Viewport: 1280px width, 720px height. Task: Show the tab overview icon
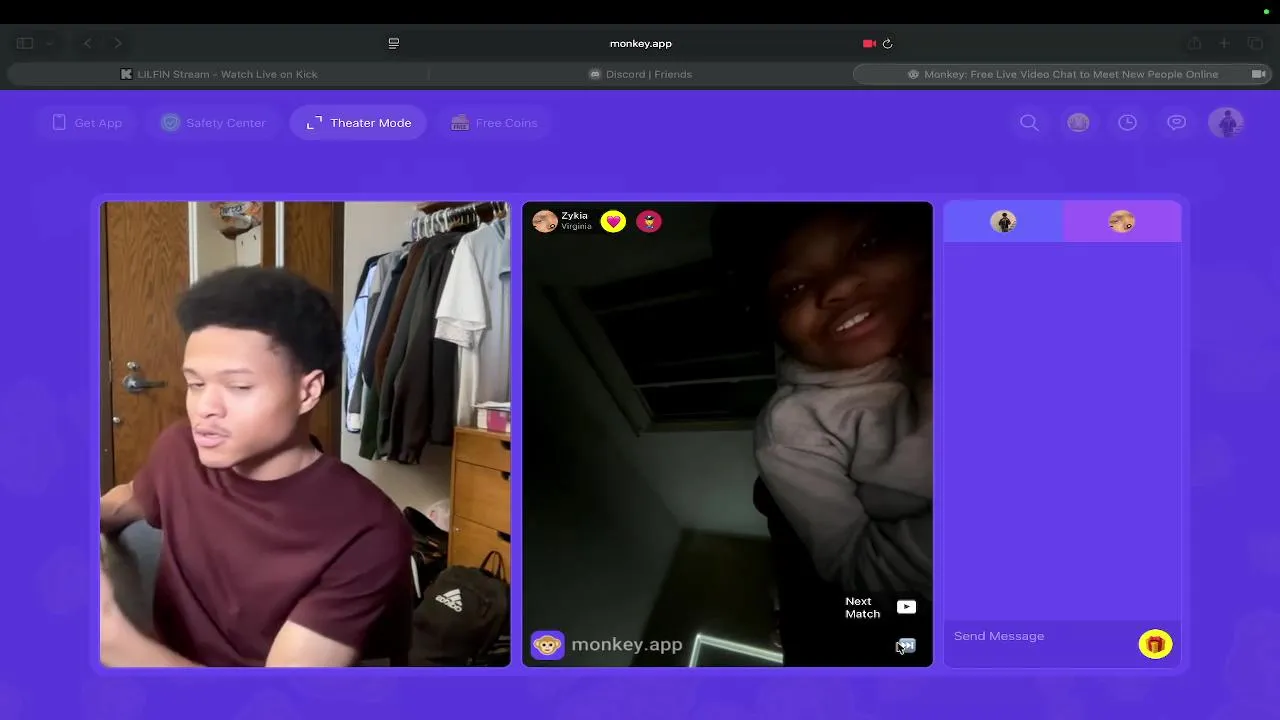pos(1255,43)
